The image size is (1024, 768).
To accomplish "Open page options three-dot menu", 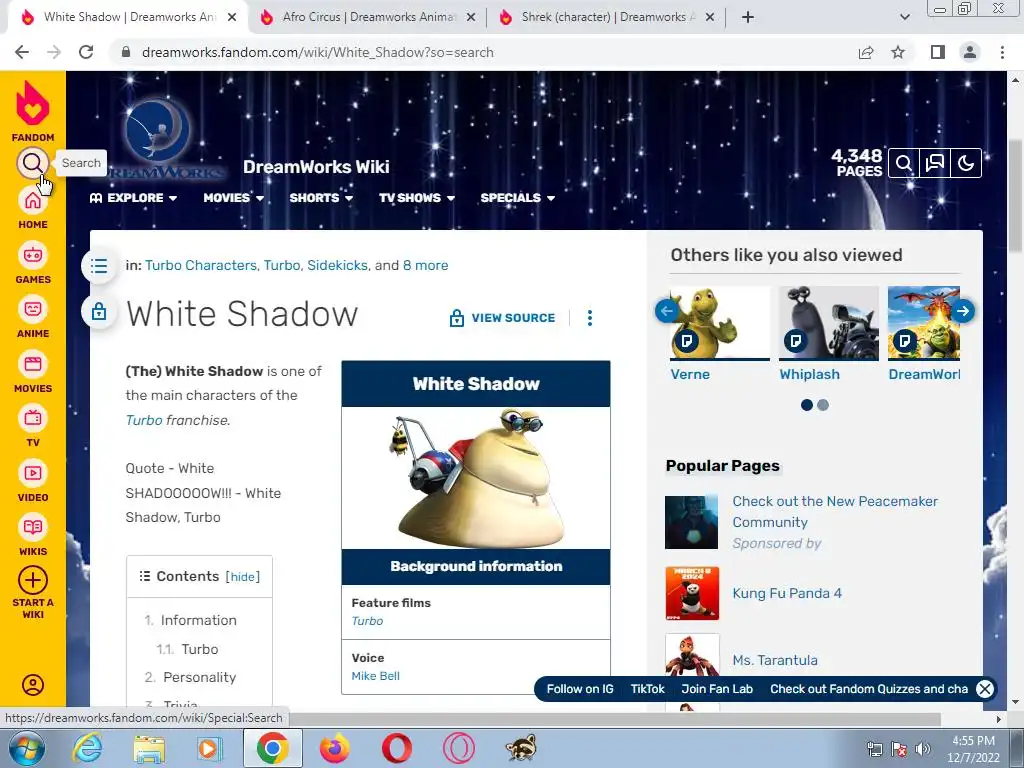I will 590,318.
